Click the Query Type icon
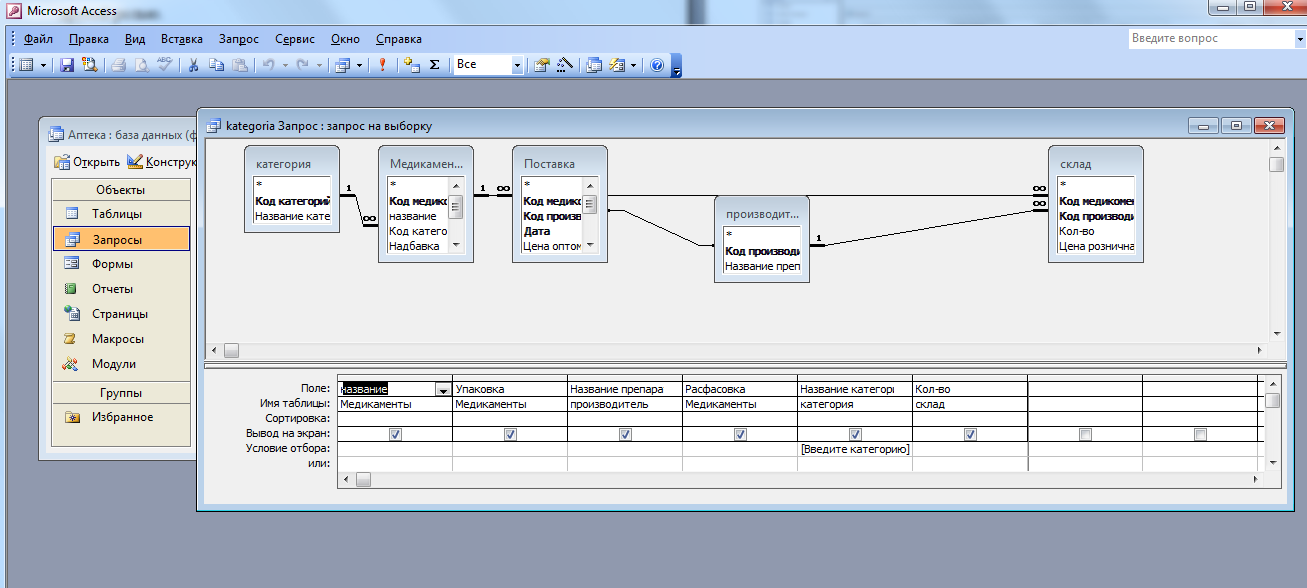 [x=343, y=64]
